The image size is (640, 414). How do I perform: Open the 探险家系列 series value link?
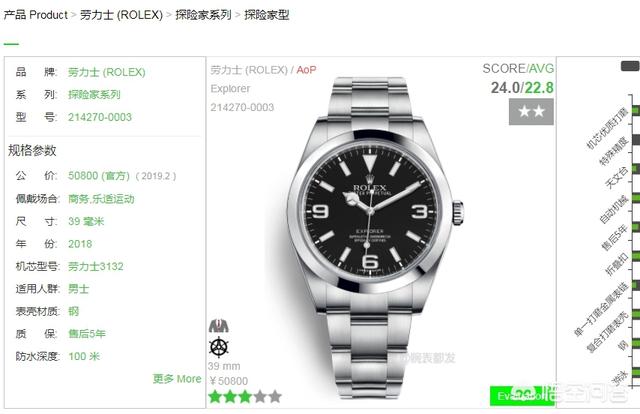coord(94,95)
